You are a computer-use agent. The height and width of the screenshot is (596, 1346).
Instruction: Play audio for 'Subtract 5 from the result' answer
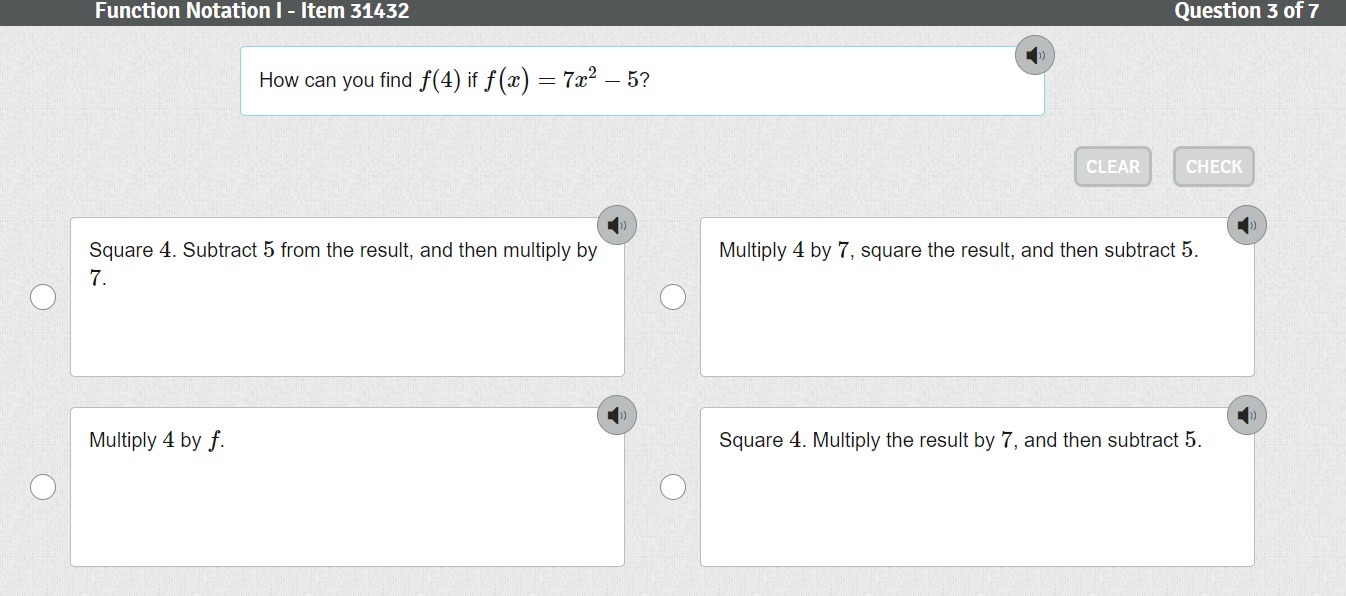click(617, 225)
